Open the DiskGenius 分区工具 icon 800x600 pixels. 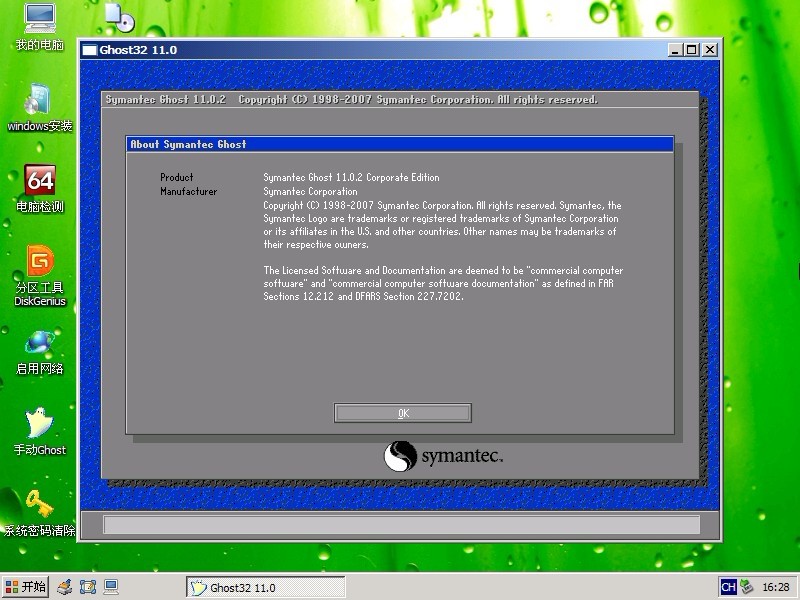(39, 276)
